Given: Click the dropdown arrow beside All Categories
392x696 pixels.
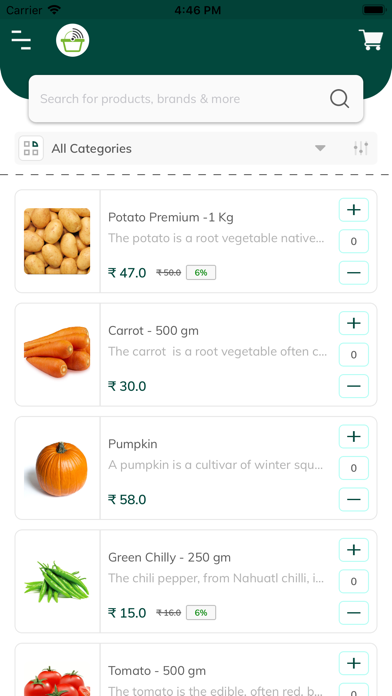Looking at the screenshot, I should point(320,148).
